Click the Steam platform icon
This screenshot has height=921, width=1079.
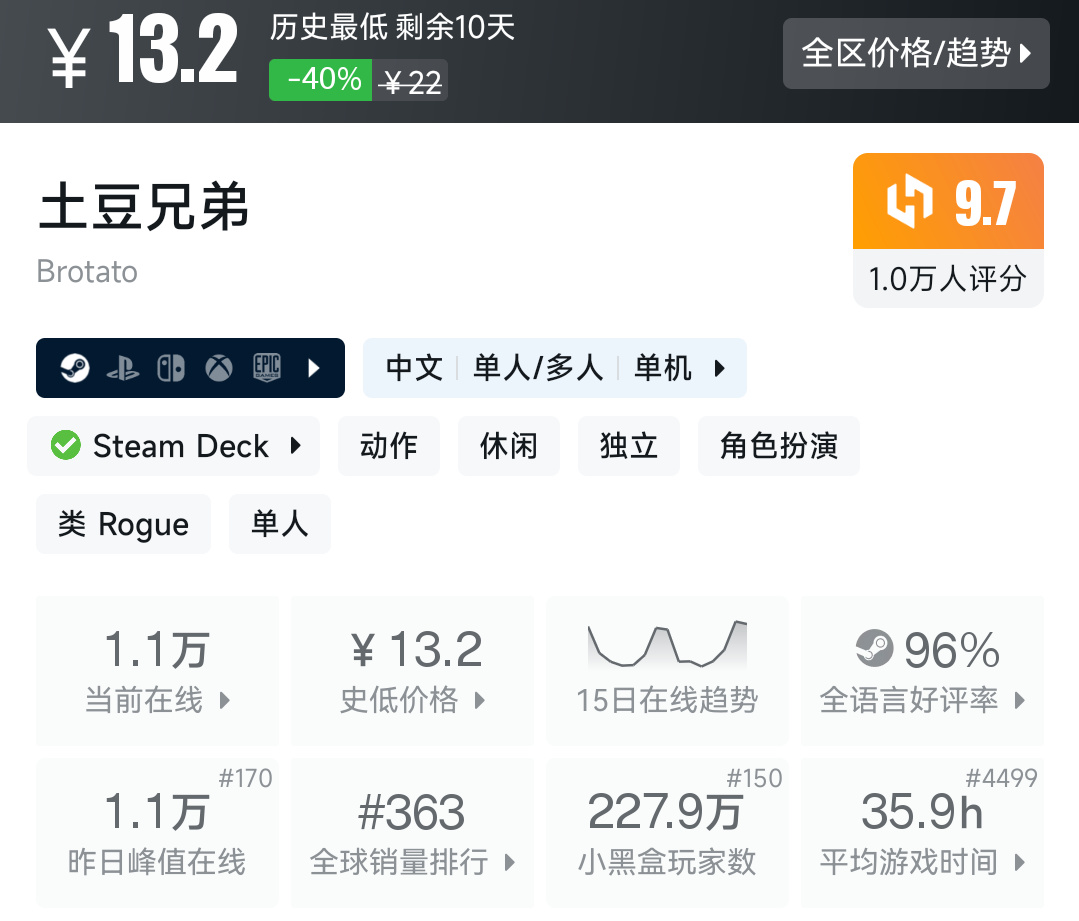[x=73, y=368]
